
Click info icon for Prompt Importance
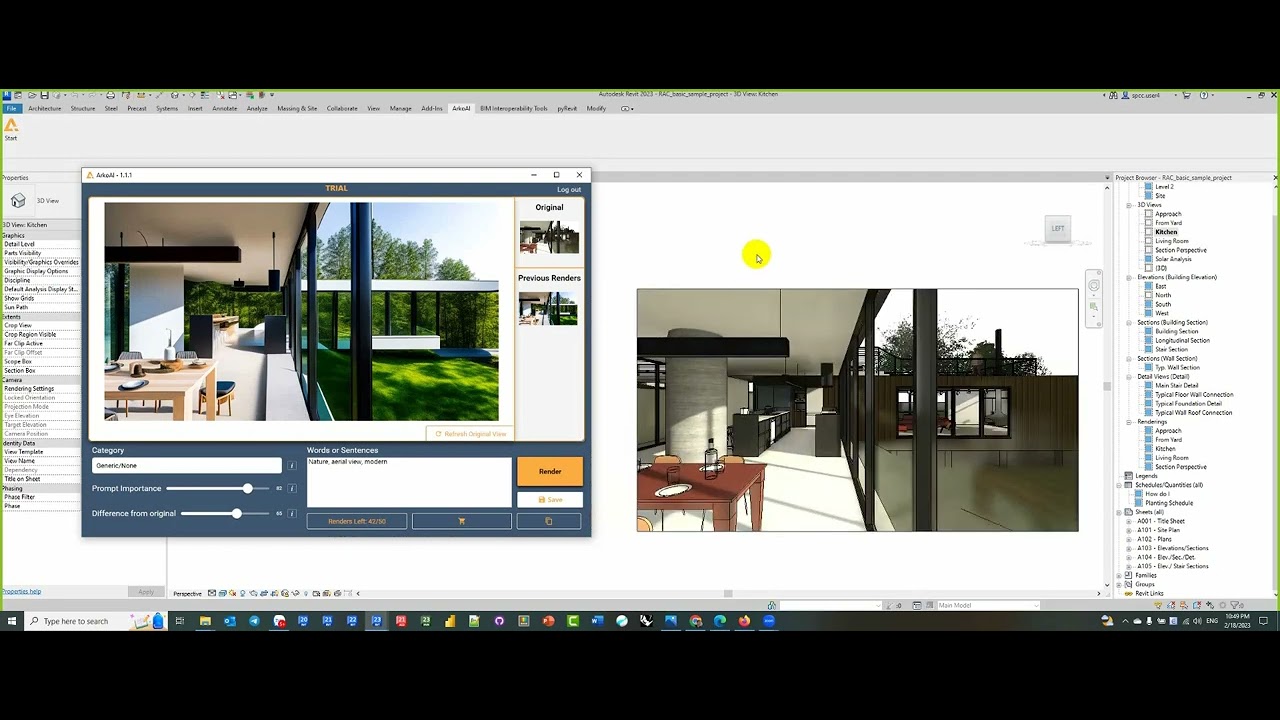[292, 489]
